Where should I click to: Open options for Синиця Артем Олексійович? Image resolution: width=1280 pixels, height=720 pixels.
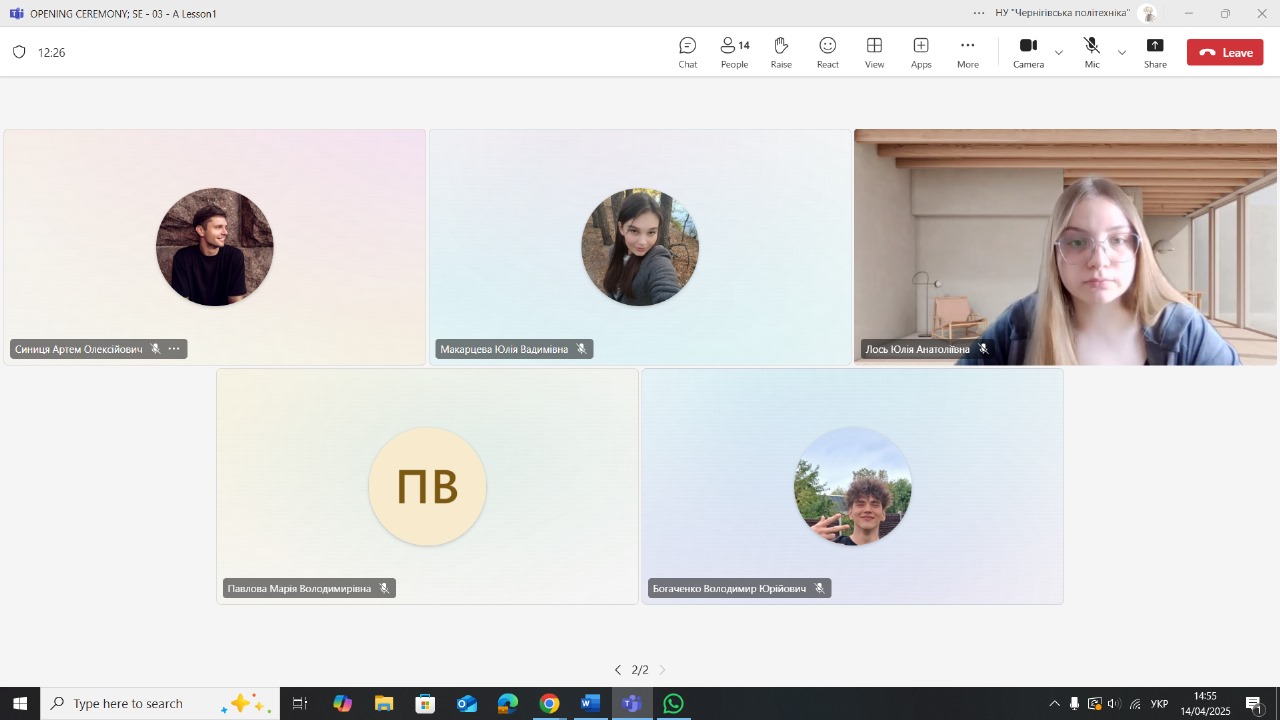(x=174, y=349)
